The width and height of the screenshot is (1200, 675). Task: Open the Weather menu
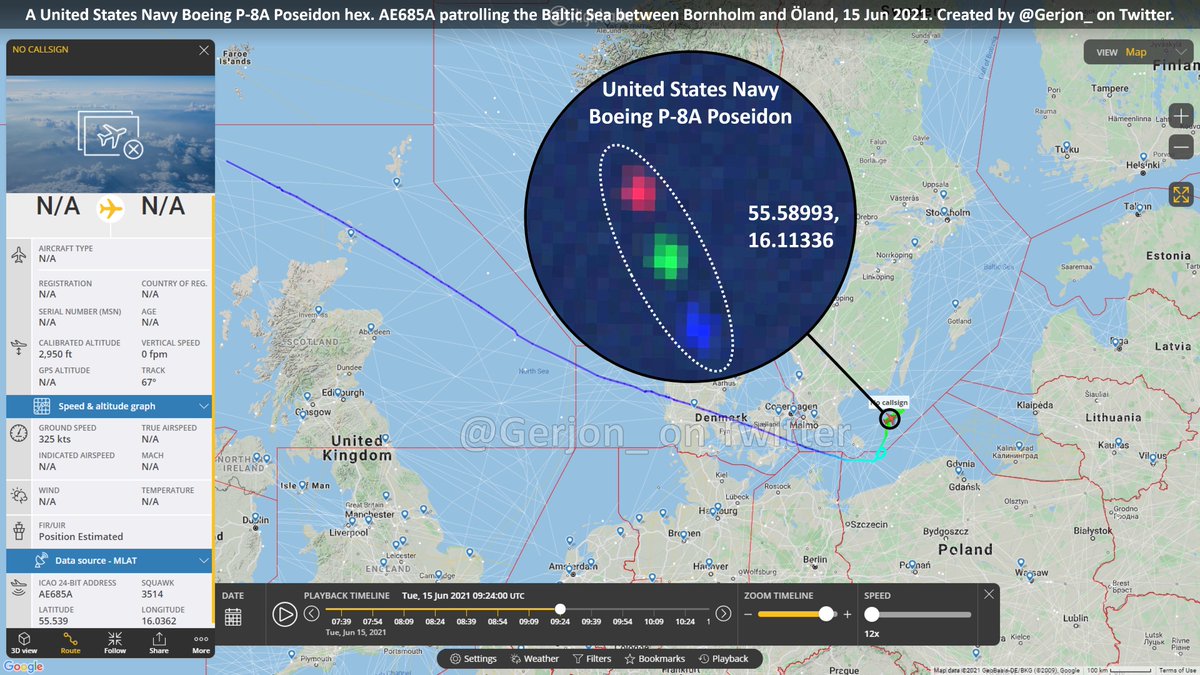(535, 659)
